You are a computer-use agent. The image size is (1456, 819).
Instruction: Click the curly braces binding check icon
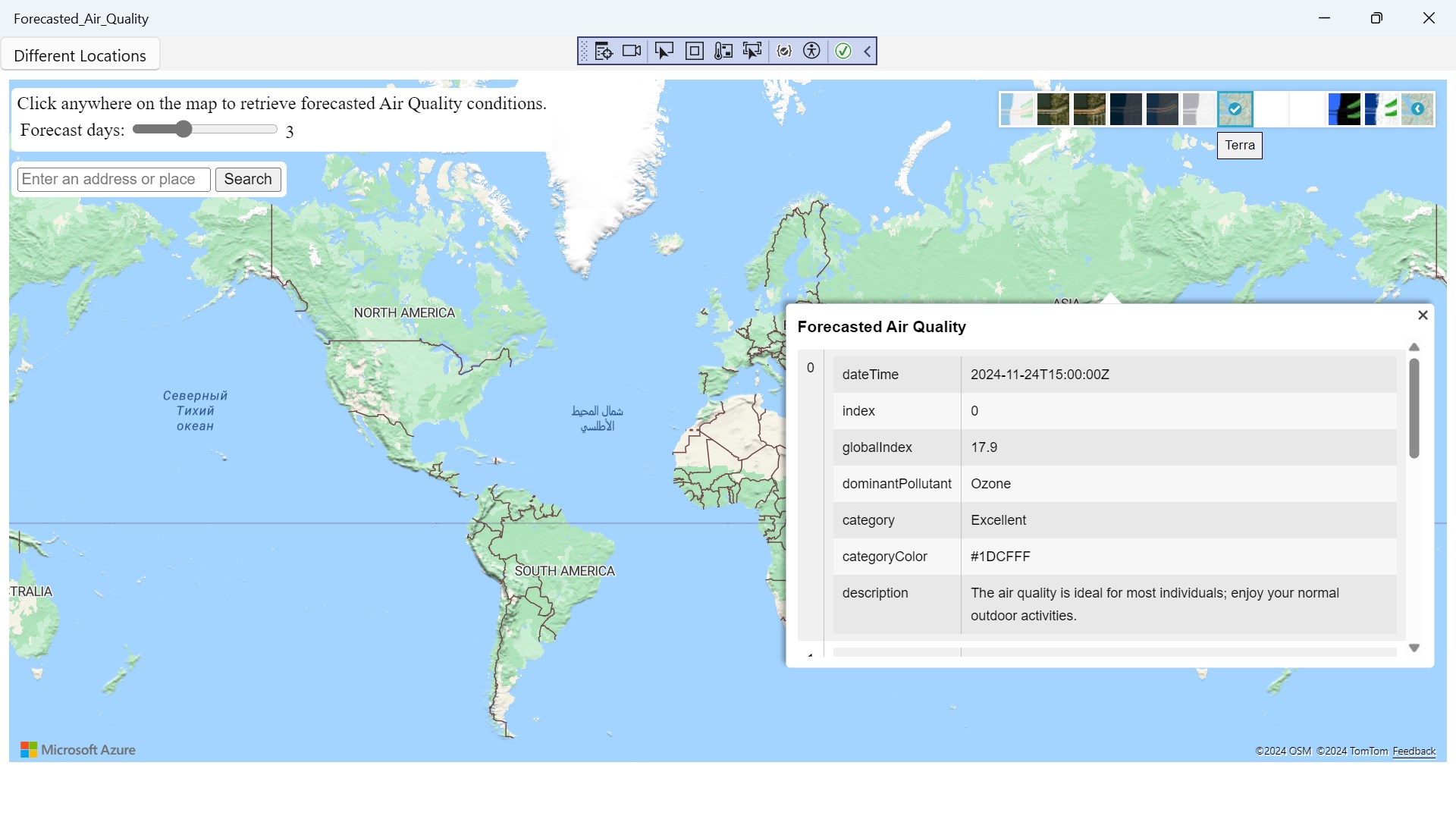(x=785, y=51)
